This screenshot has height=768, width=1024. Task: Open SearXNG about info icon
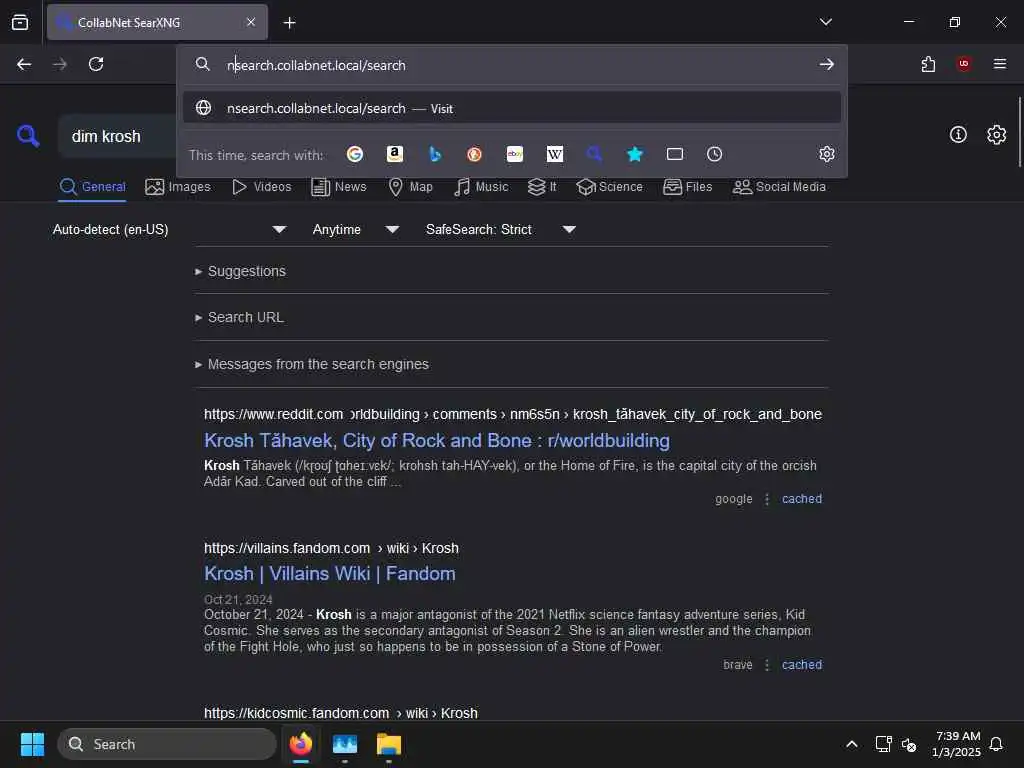pyautogui.click(x=958, y=135)
